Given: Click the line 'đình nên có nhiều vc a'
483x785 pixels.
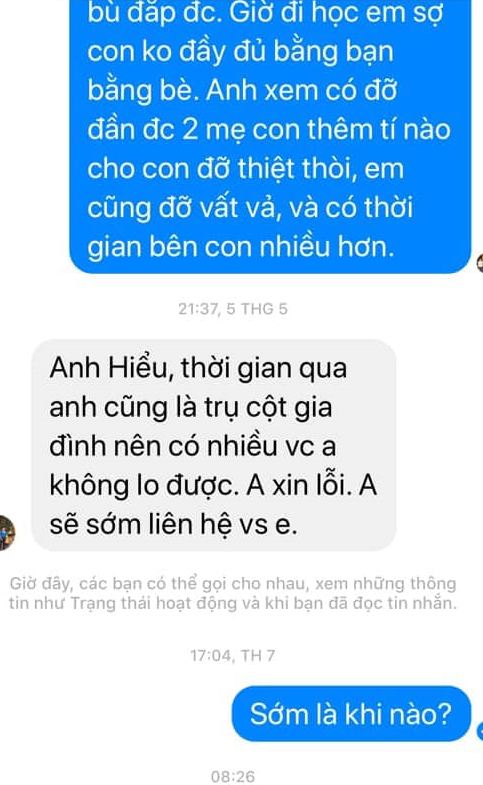Looking at the screenshot, I should [x=193, y=446].
